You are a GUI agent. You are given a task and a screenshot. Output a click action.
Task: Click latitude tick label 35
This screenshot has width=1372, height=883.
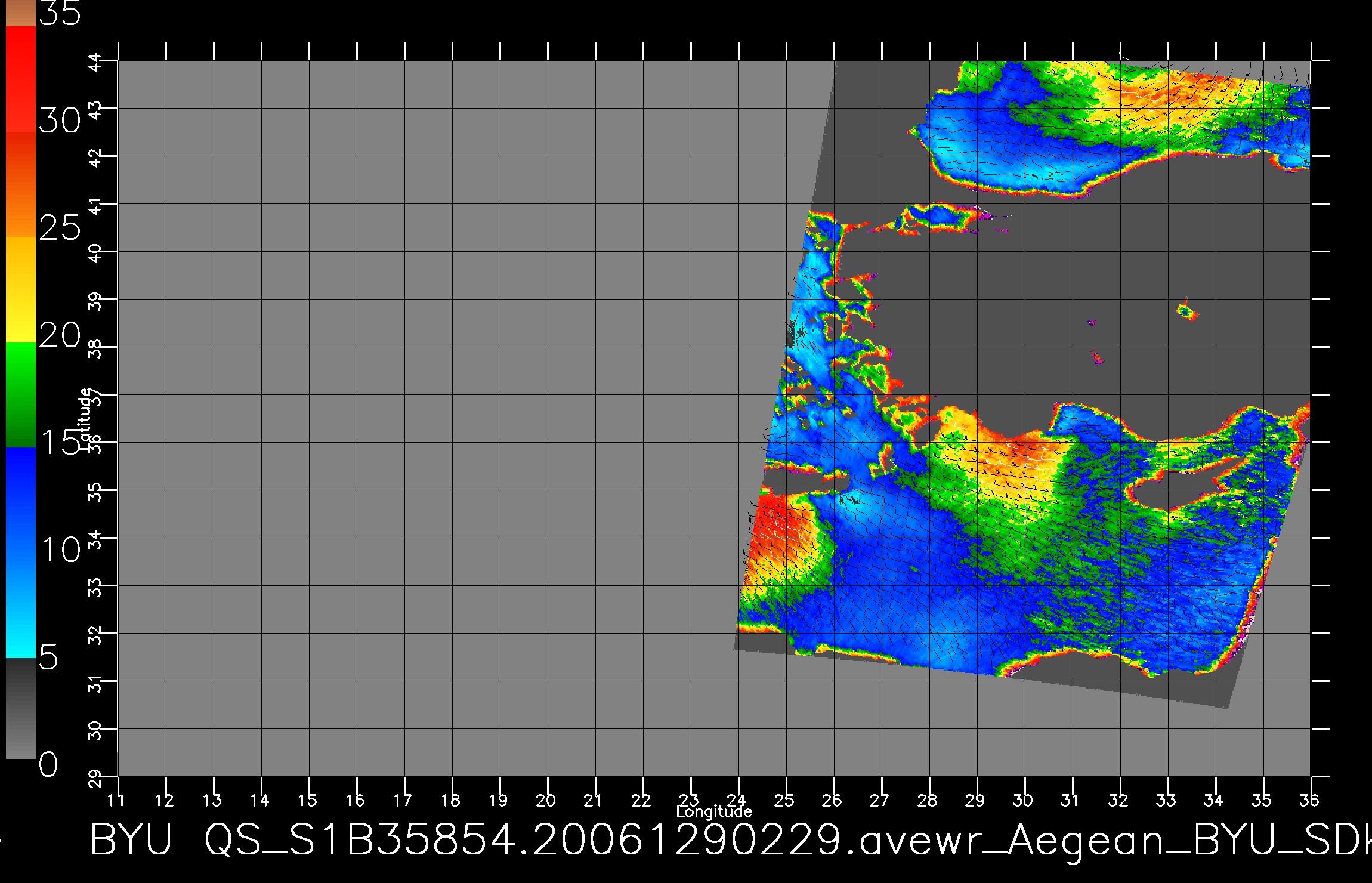[x=95, y=492]
